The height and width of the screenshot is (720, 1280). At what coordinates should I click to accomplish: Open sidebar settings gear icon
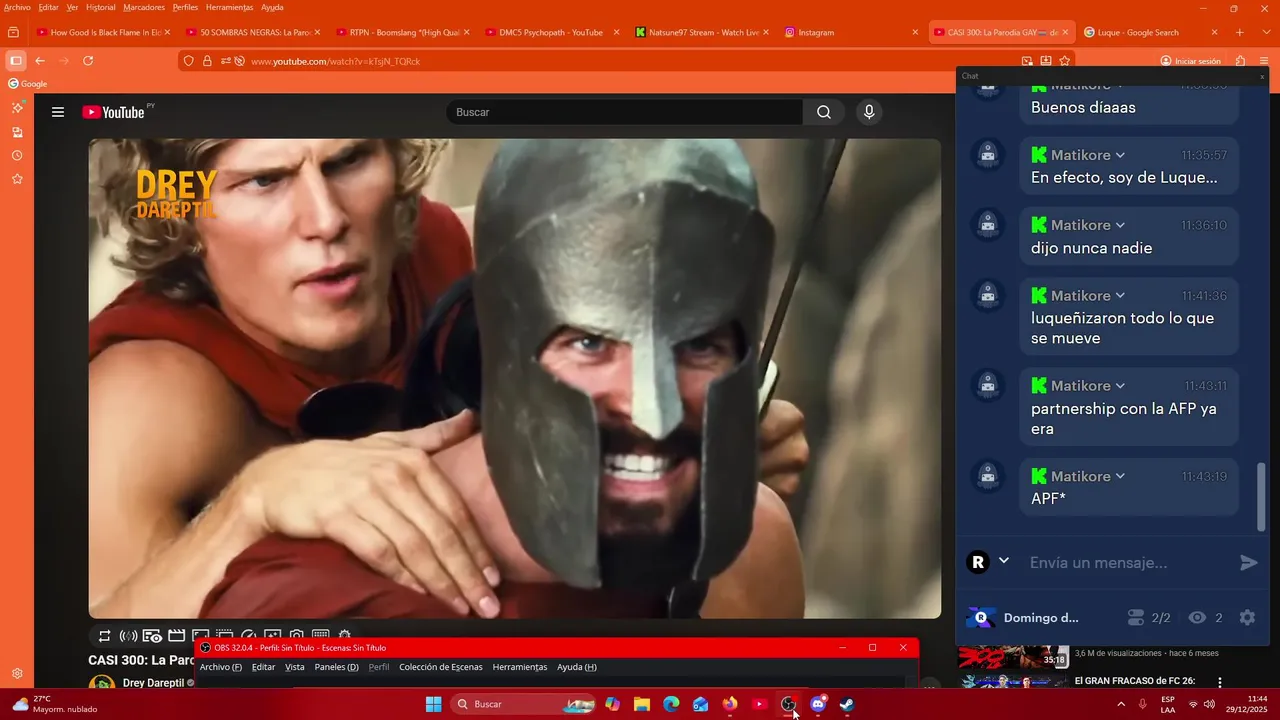coord(17,674)
